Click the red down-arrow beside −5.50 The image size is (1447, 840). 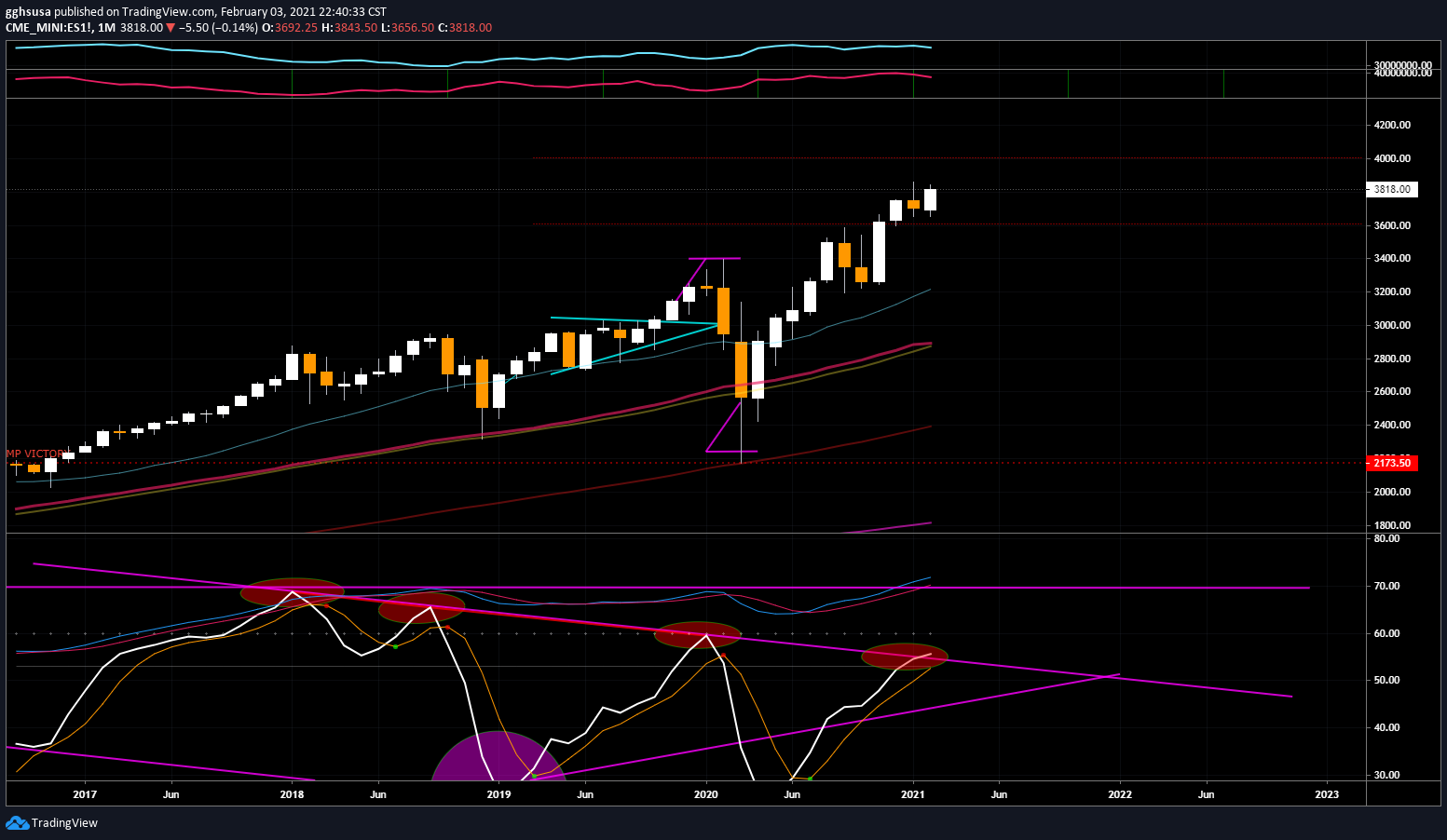click(171, 28)
